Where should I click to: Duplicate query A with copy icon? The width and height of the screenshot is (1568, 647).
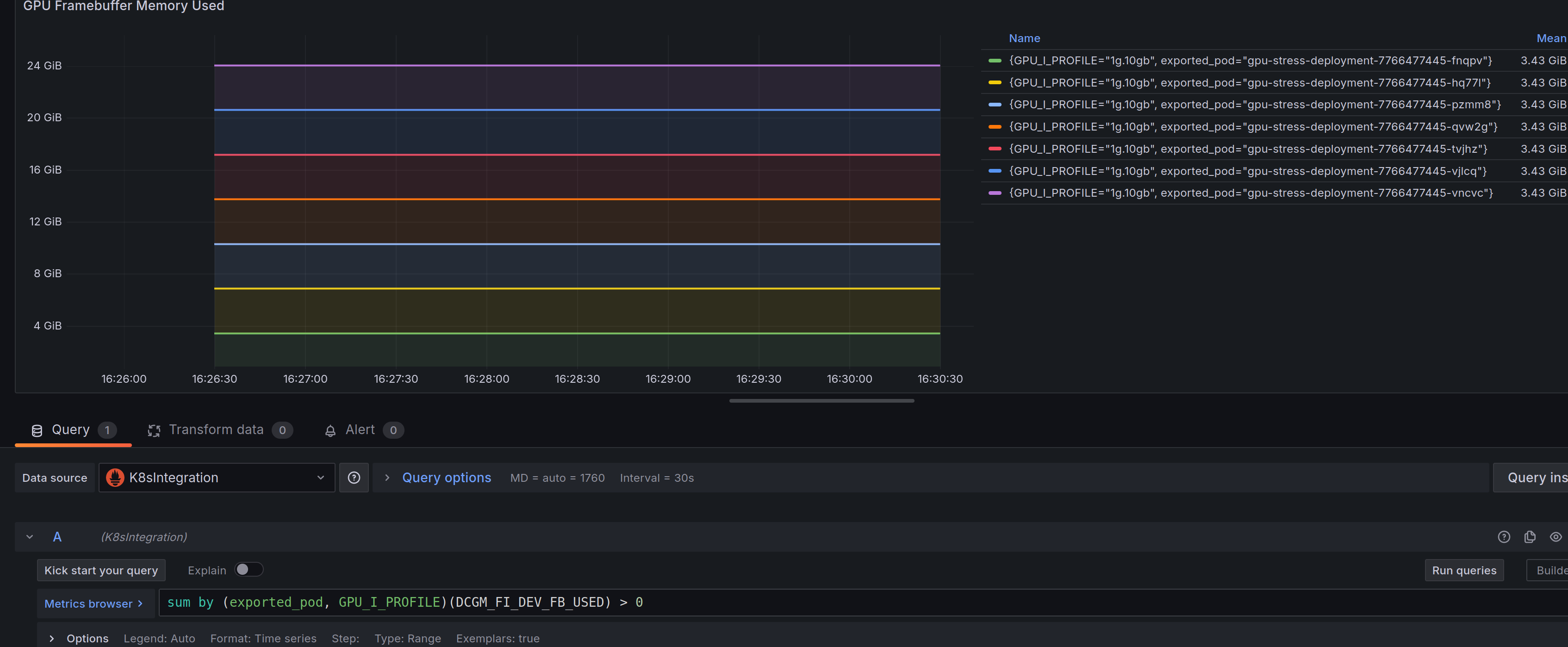(1530, 537)
